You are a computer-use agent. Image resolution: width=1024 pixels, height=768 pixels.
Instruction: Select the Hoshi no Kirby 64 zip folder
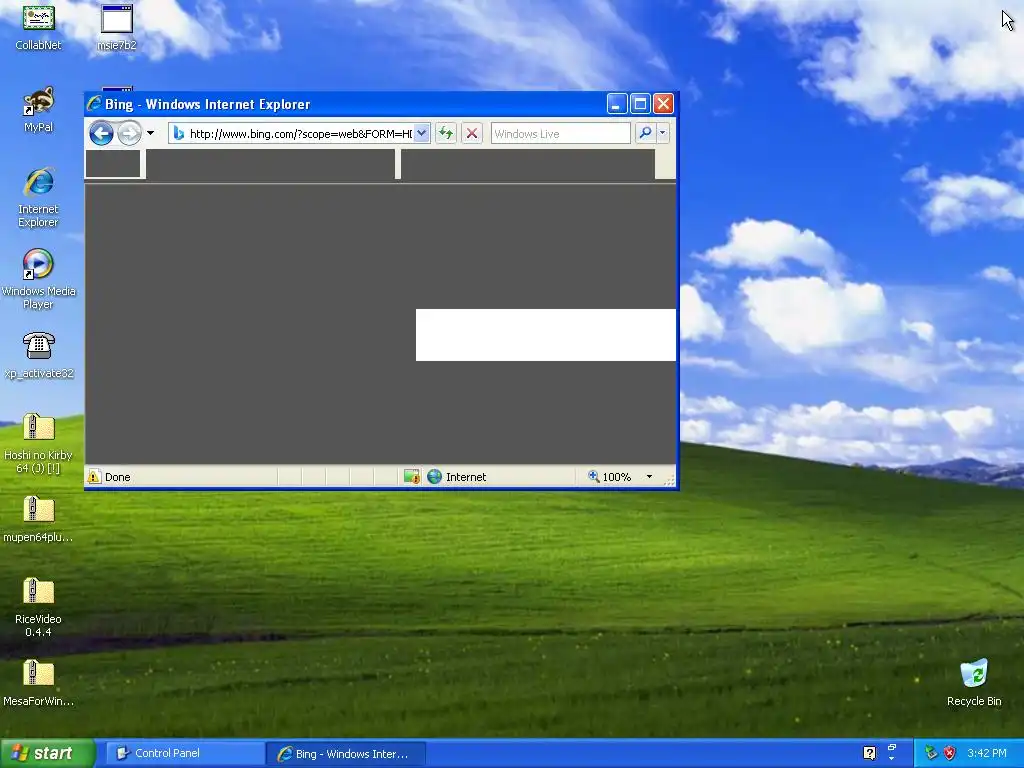[x=39, y=444]
